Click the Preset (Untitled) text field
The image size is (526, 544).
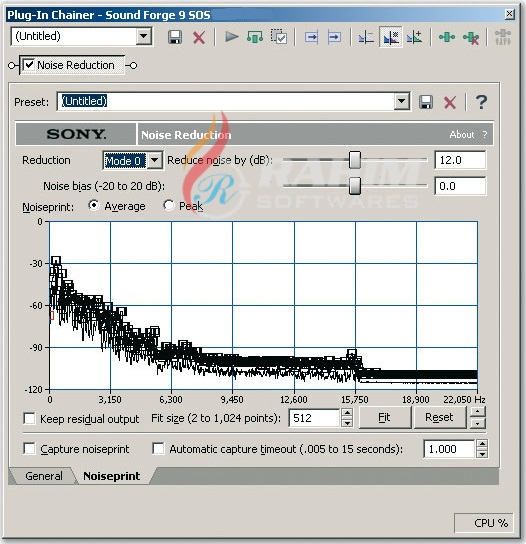(x=226, y=101)
